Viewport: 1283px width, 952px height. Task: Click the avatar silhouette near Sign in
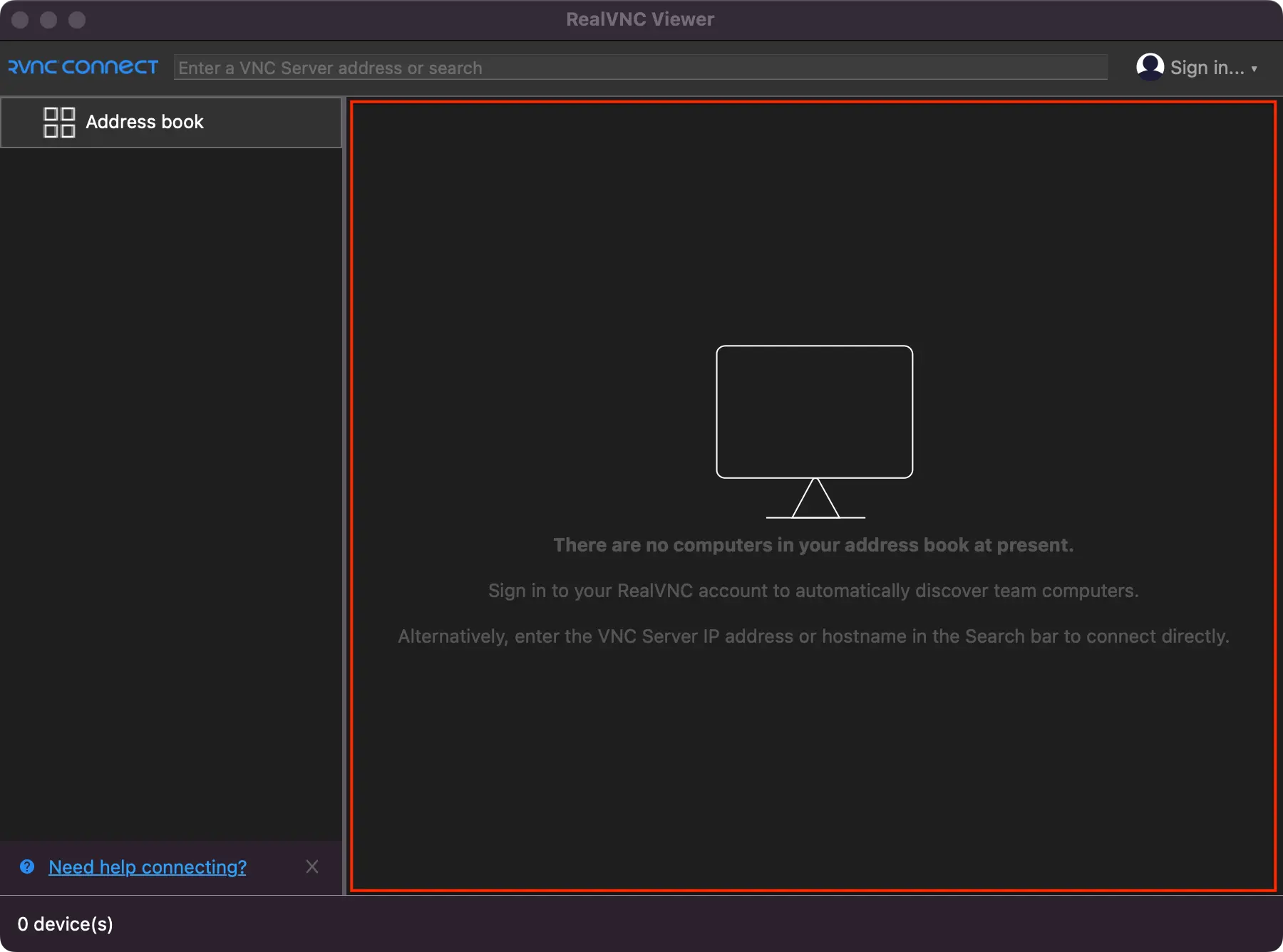click(x=1150, y=67)
